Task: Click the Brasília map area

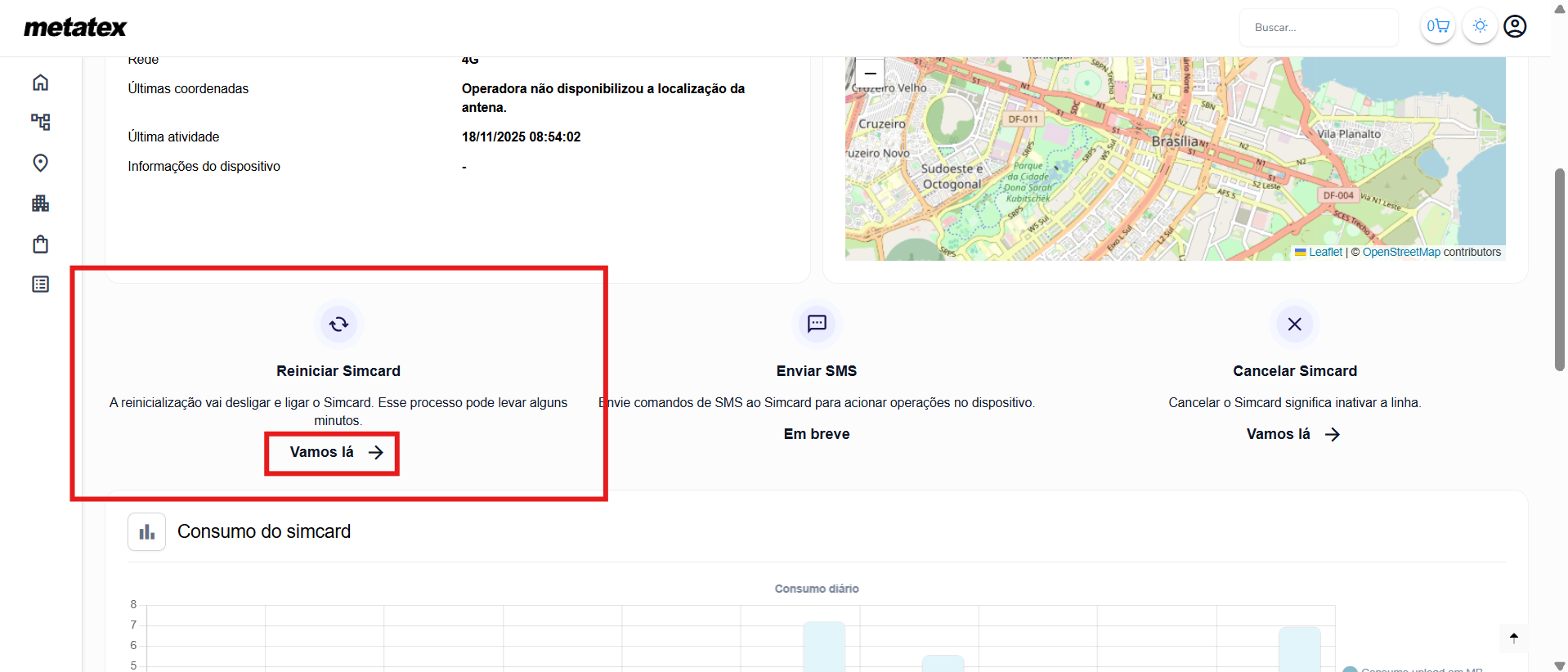Action: pos(1175,141)
